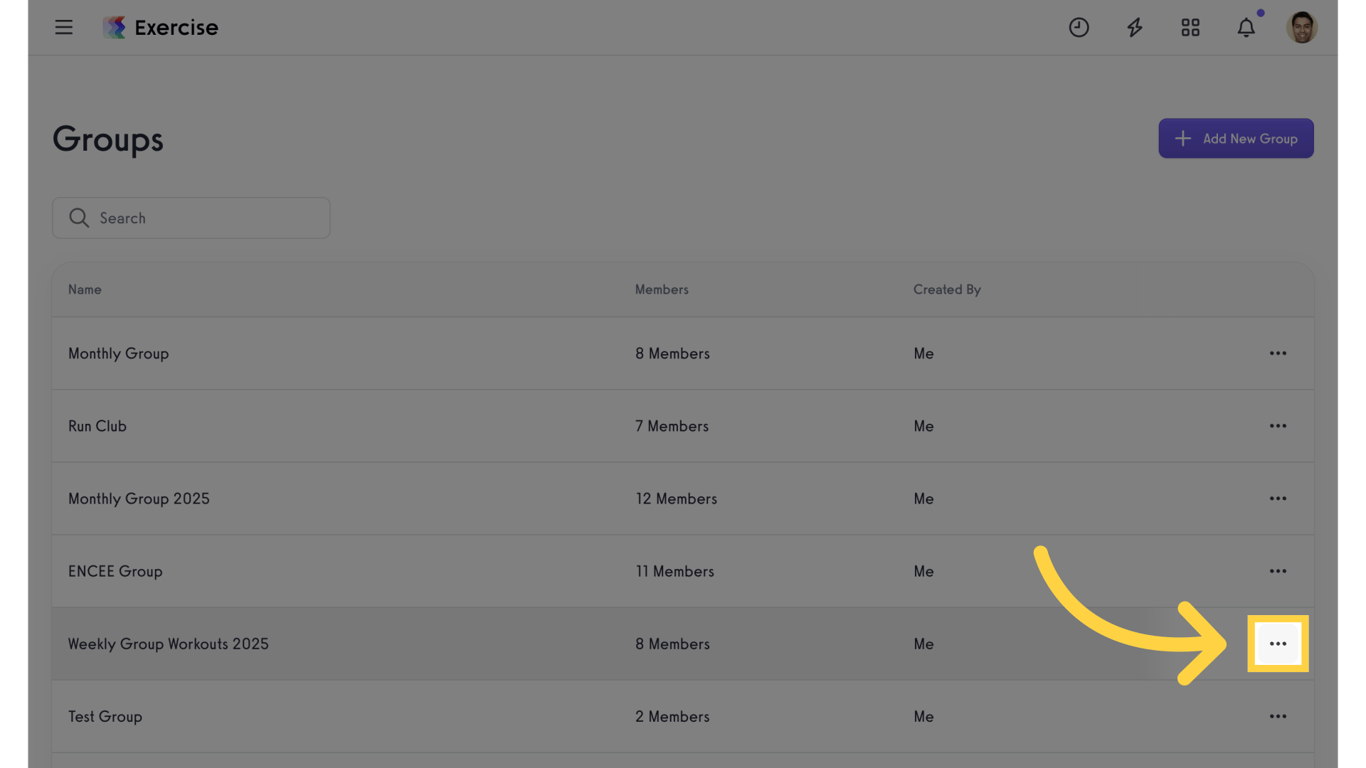This screenshot has height=768, width=1366.
Task: Focus the group Search field
Action: point(191,218)
